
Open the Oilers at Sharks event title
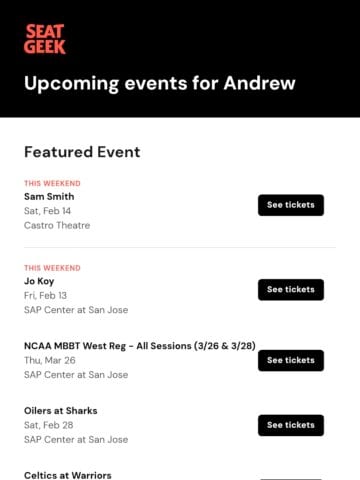(61, 411)
